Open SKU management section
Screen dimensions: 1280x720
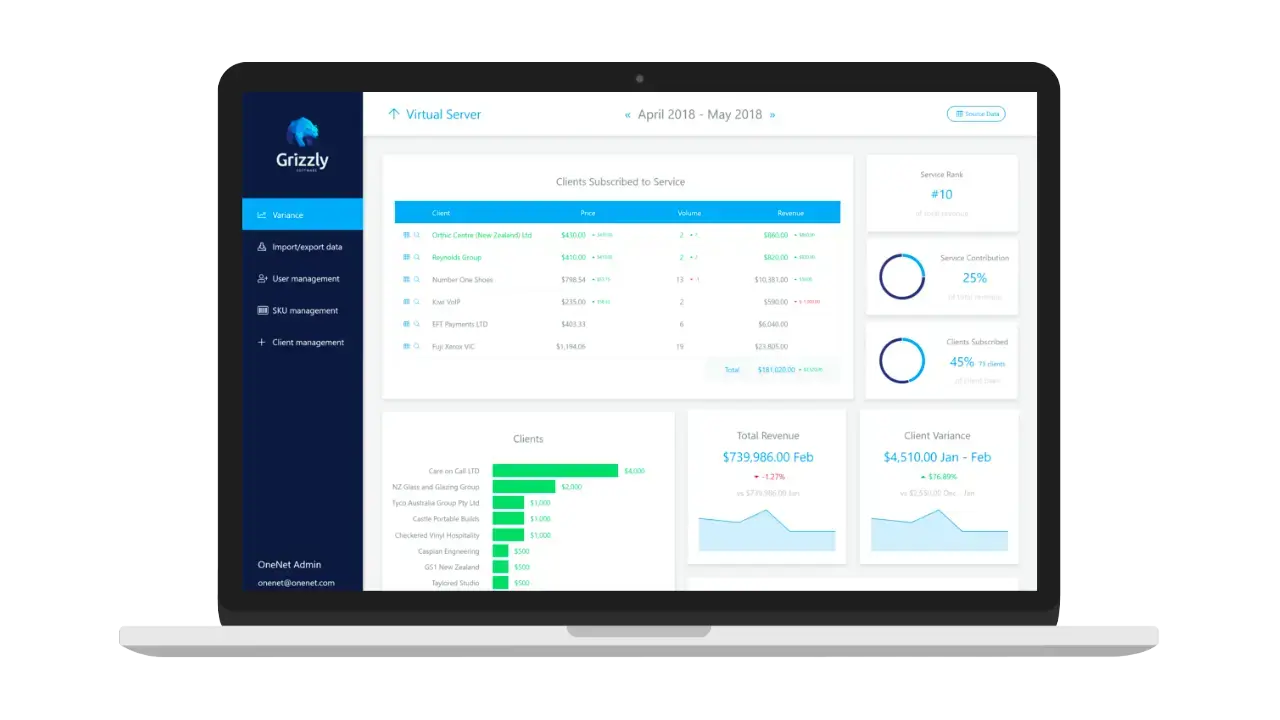(x=305, y=311)
